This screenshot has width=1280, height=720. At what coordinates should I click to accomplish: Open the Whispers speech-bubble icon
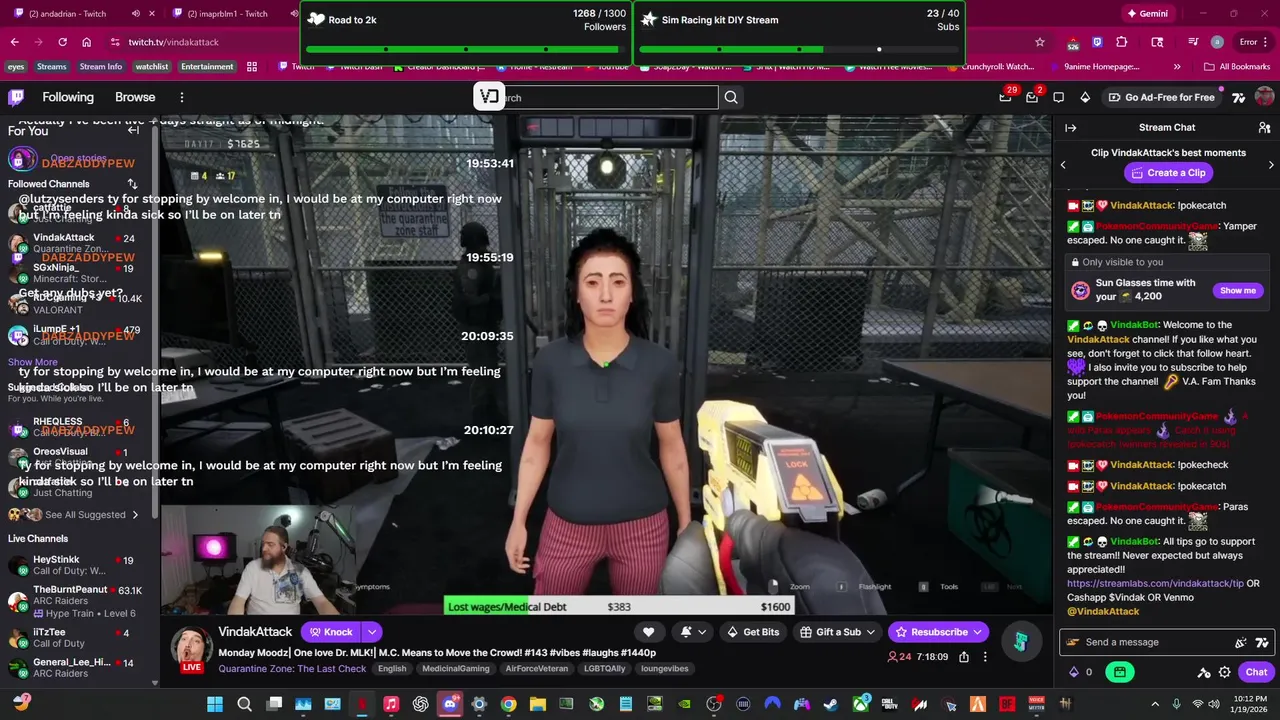[x=1059, y=97]
